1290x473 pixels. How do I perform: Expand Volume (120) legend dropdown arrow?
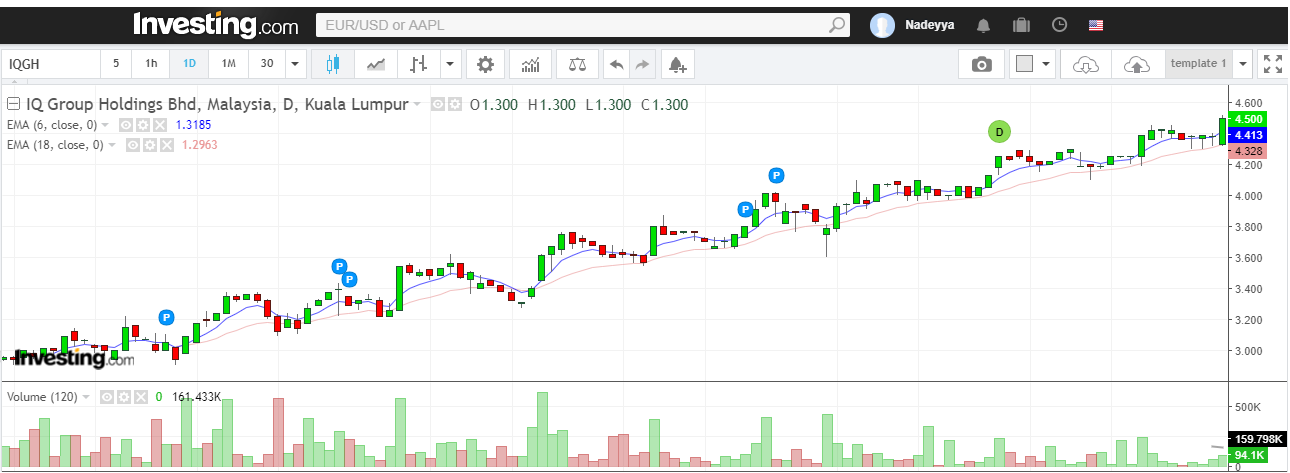click(86, 397)
